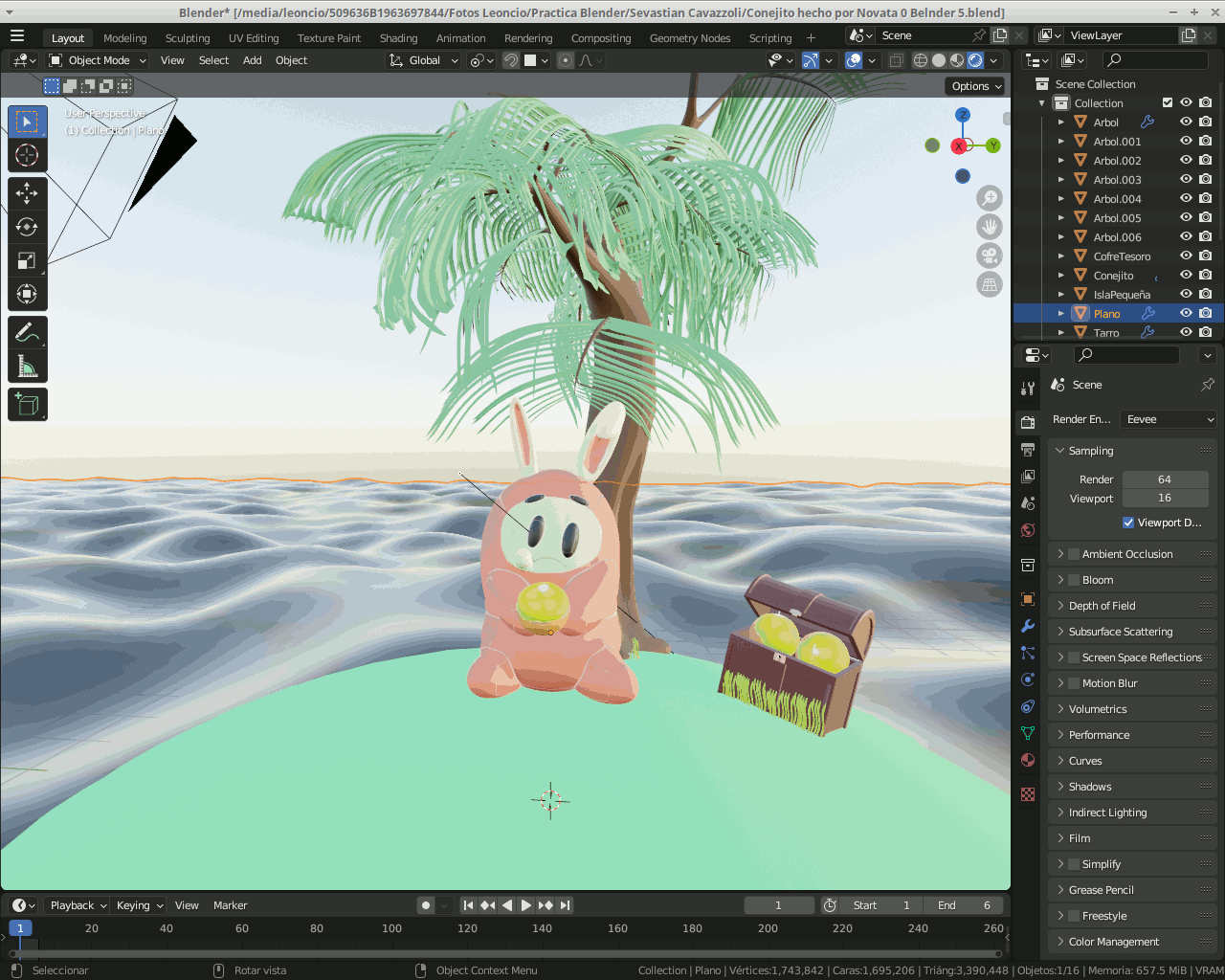Viewport: 1225px width, 980px height.
Task: Open the Add menu
Action: click(x=252, y=60)
